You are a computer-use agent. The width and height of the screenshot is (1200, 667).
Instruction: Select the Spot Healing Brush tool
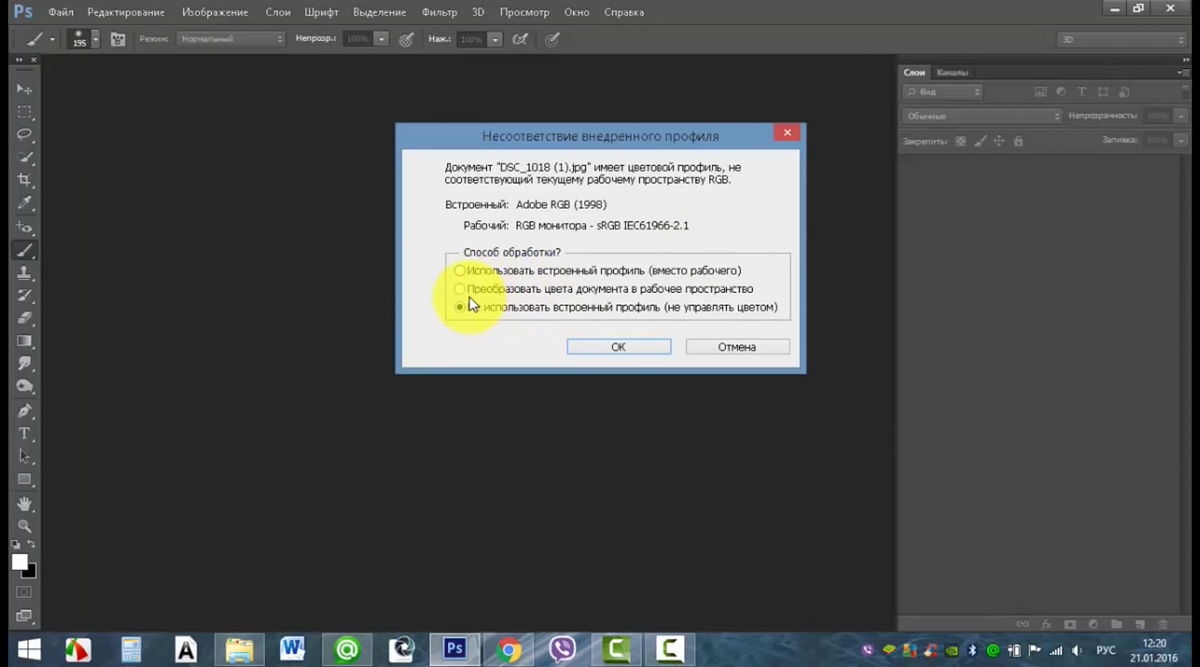[x=25, y=227]
